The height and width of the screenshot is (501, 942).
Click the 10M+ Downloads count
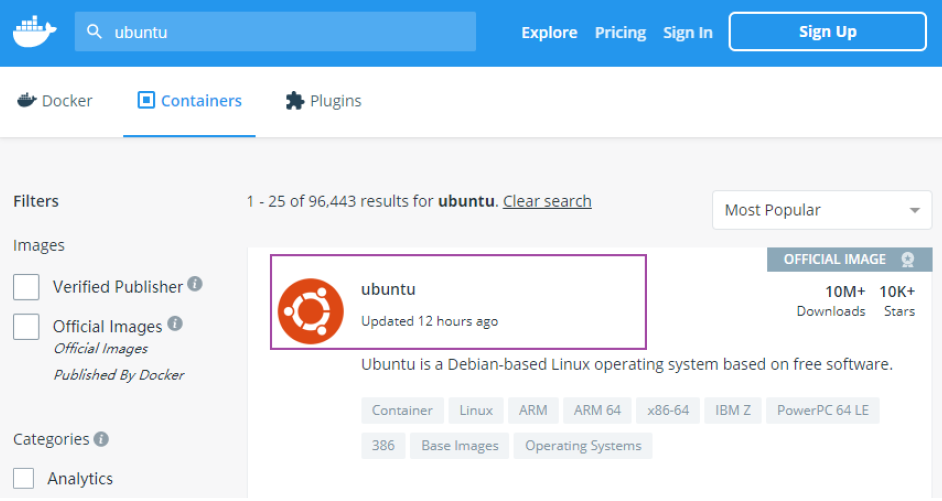[831, 300]
